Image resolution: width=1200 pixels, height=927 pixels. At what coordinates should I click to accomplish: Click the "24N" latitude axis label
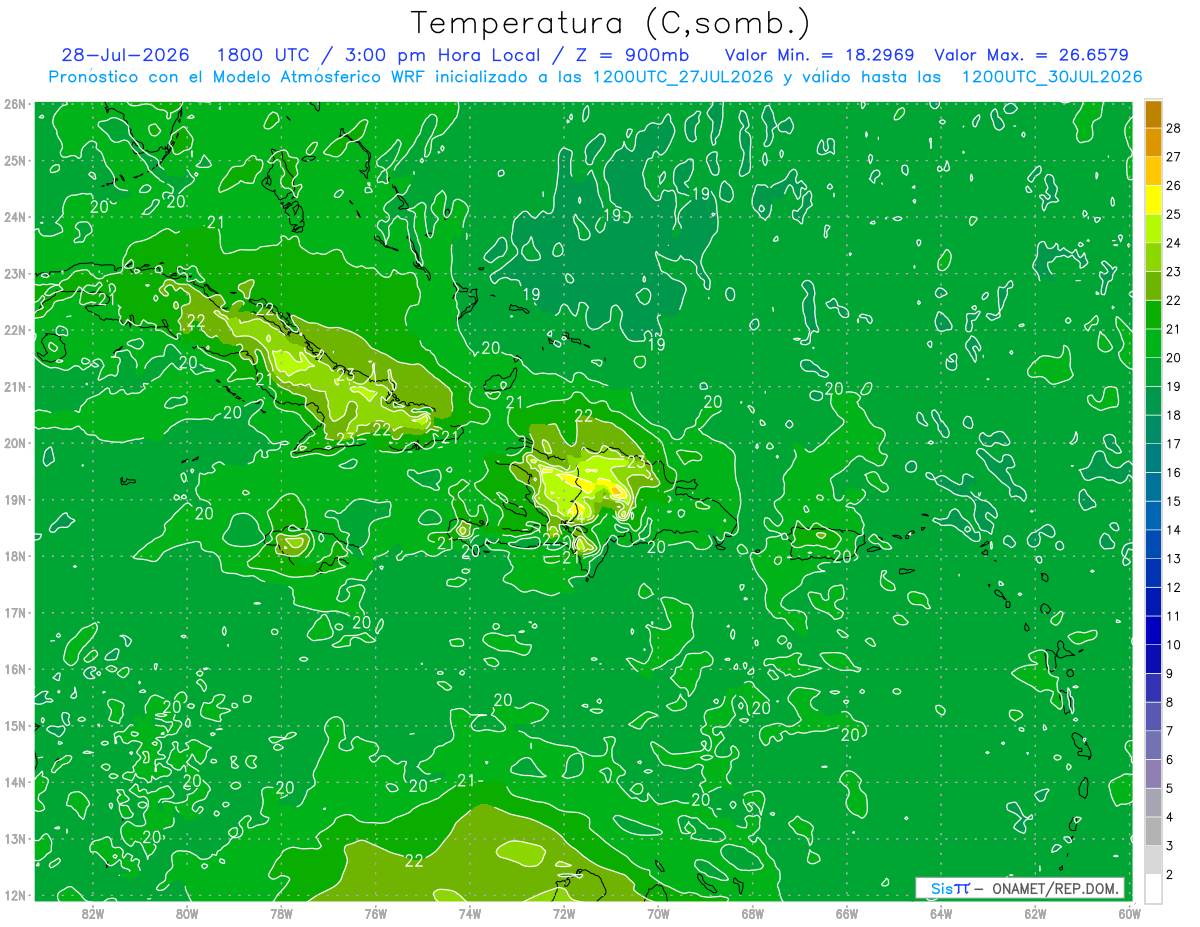pyautogui.click(x=14, y=217)
